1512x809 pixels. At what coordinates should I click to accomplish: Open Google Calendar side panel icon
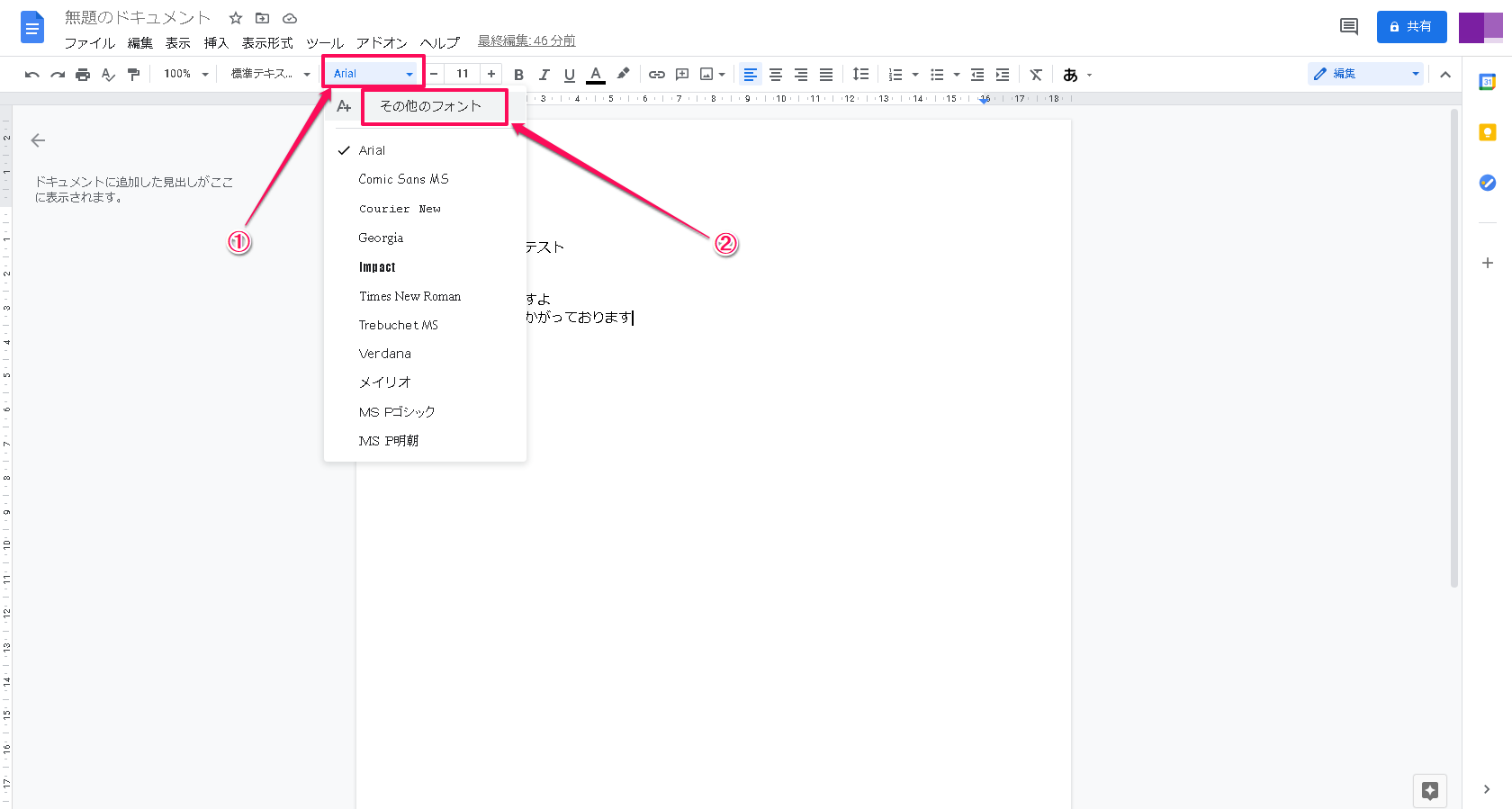(1488, 82)
